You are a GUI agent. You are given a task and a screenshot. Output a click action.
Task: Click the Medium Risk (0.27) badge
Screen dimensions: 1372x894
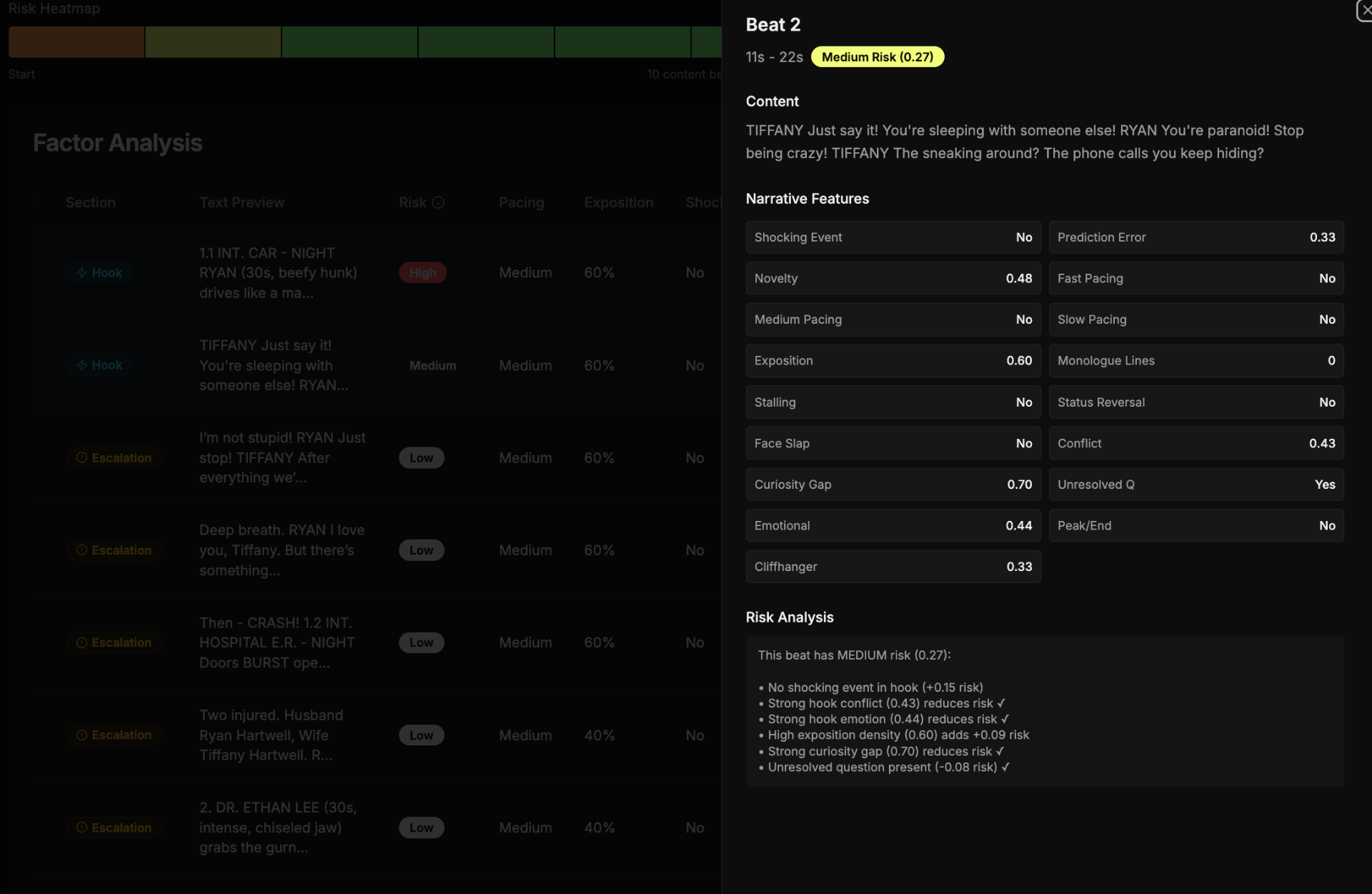click(x=877, y=57)
